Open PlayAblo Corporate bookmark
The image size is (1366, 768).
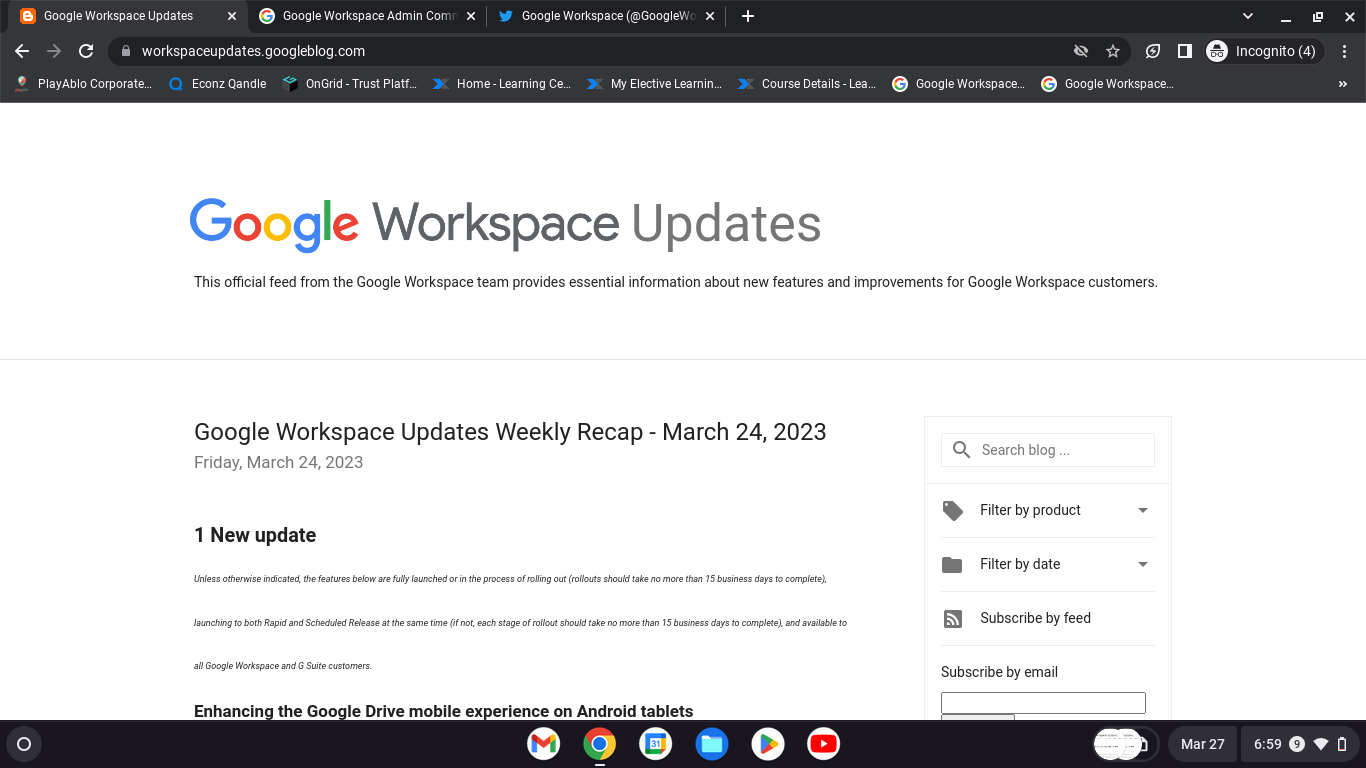pyautogui.click(x=84, y=84)
